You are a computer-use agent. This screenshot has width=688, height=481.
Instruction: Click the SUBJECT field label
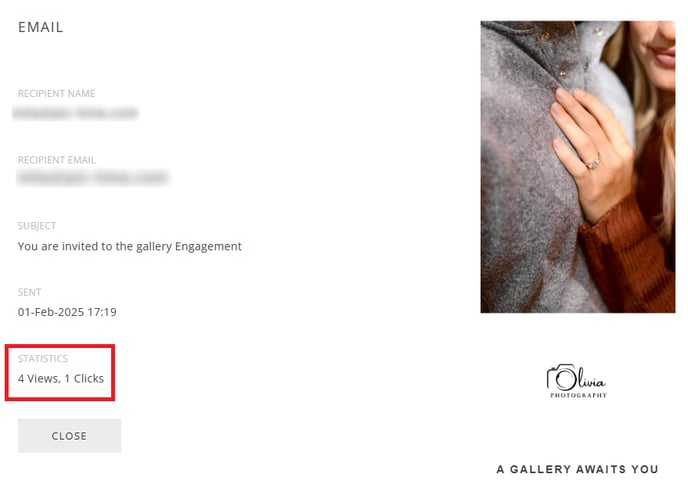[37, 226]
